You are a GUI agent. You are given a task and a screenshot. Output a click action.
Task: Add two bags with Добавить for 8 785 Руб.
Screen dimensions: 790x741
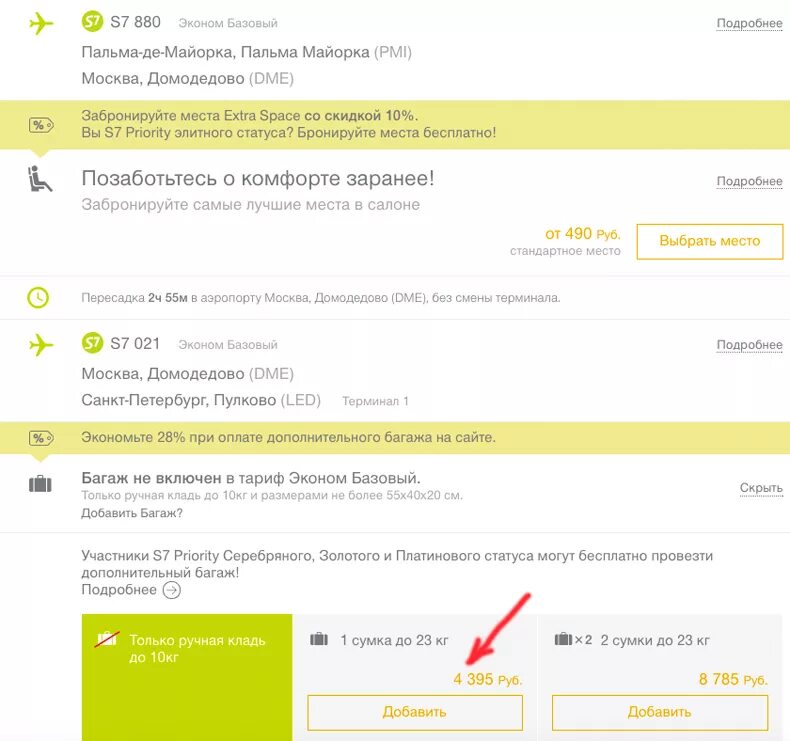(660, 712)
